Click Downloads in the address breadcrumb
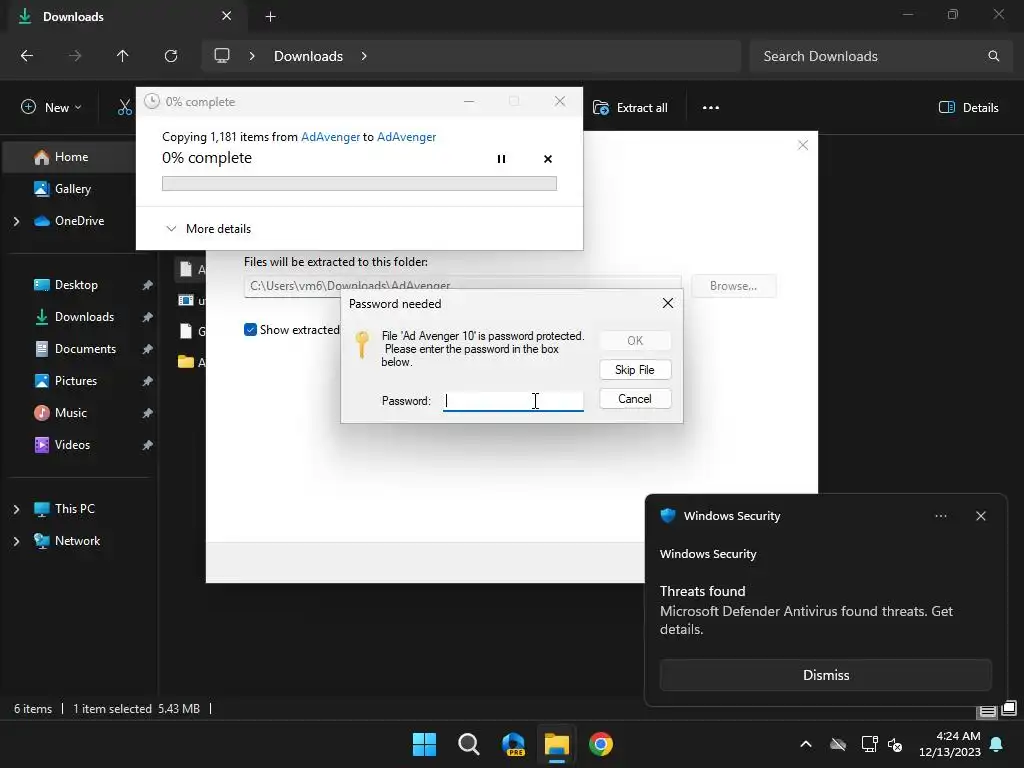Screen dimensions: 1024x768 coord(308,56)
